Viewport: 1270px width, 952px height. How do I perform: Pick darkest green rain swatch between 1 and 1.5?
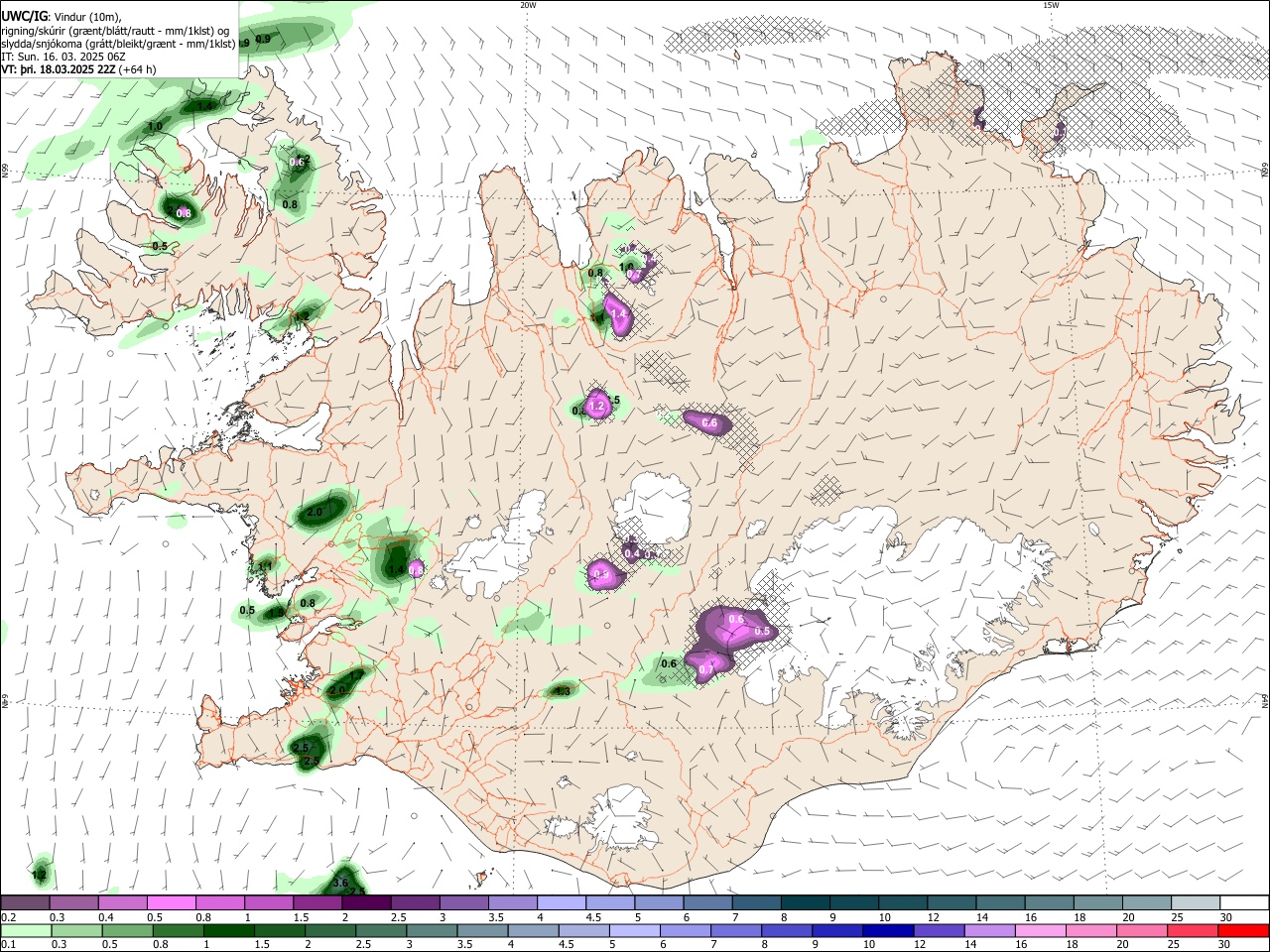pyautogui.click(x=229, y=930)
